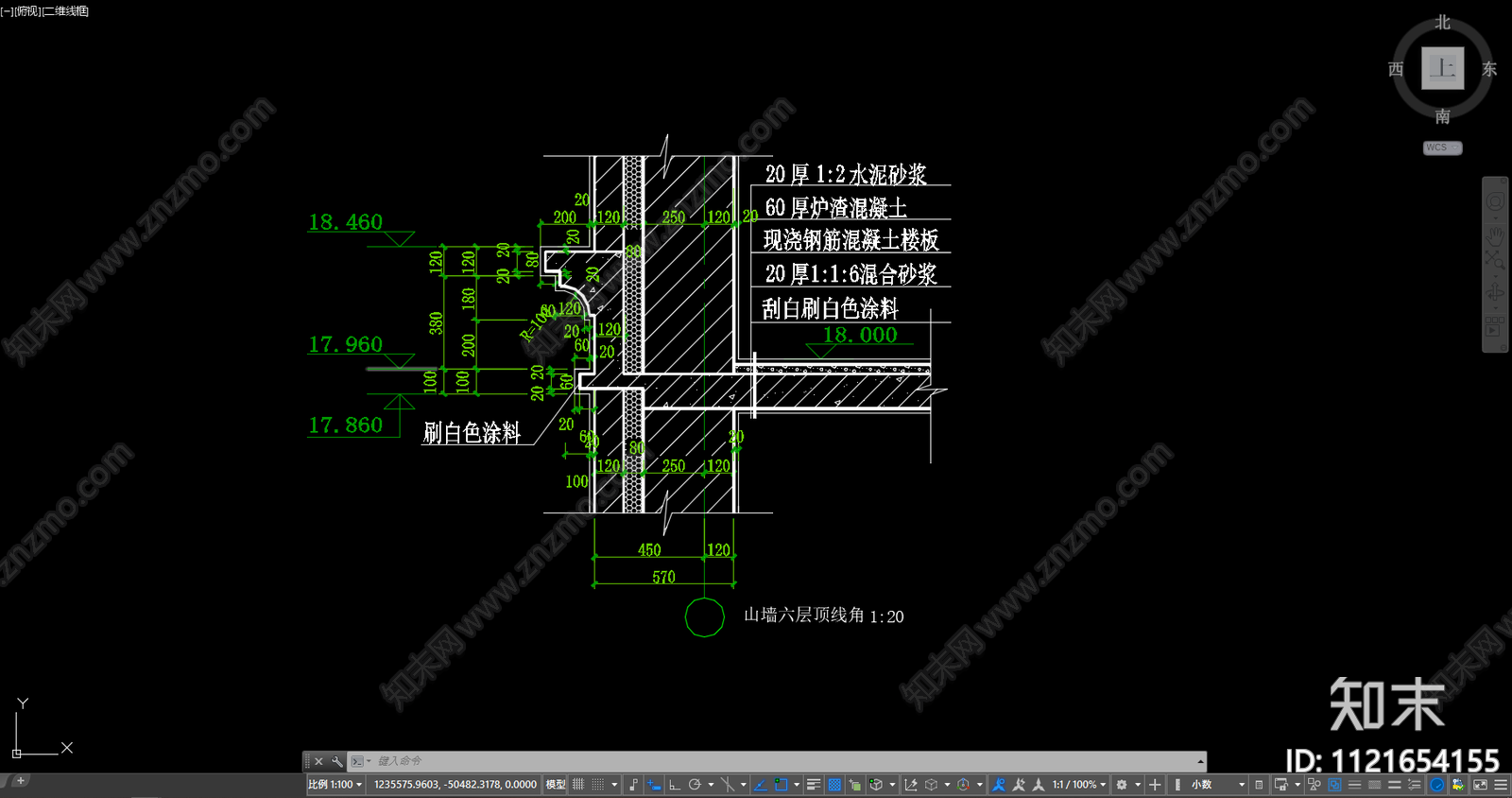Image resolution: width=1512 pixels, height=798 pixels.
Task: Toggle object snap tracking in status bar
Action: [760, 785]
